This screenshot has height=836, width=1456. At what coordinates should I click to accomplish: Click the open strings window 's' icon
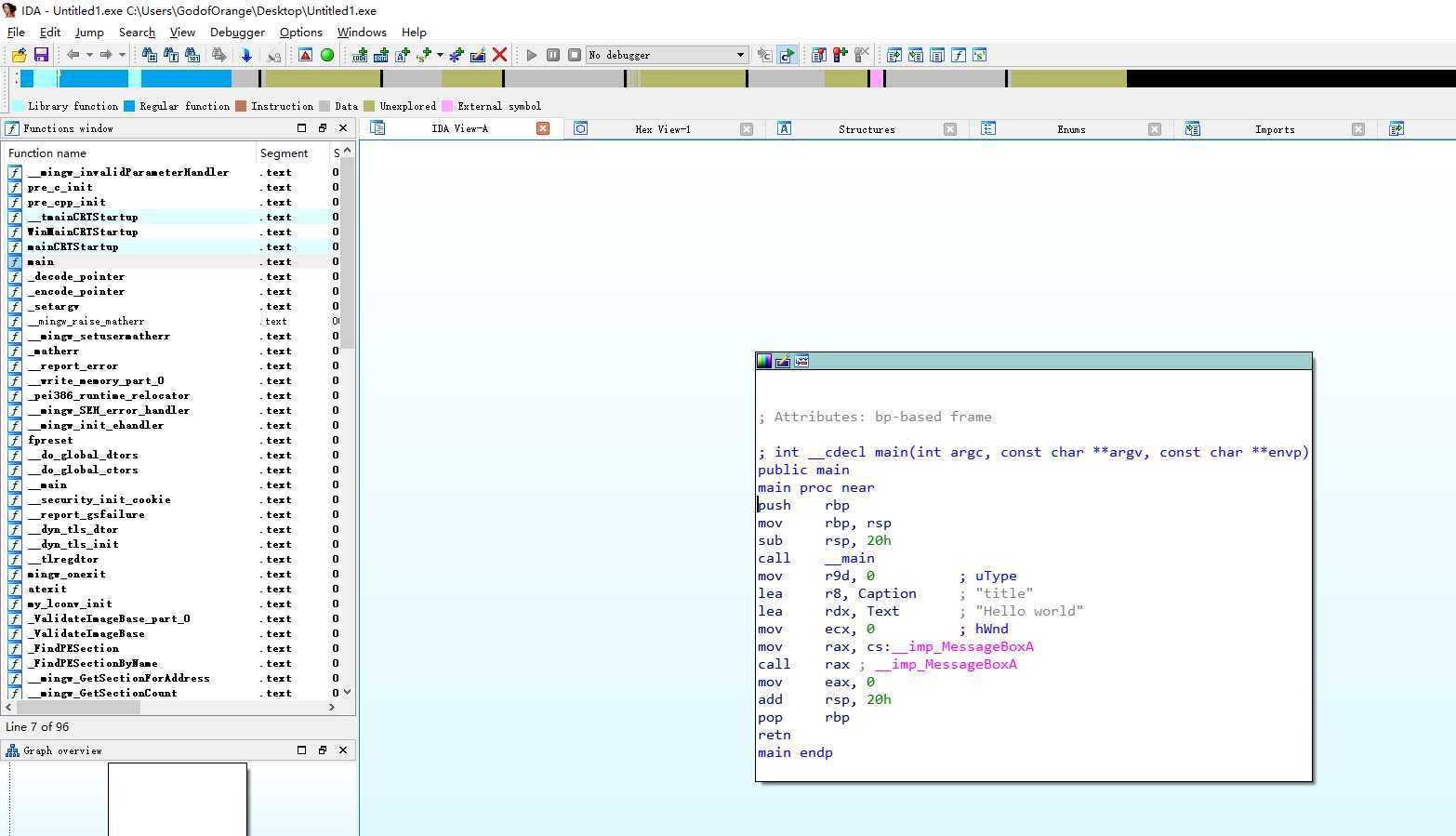pyautogui.click(x=980, y=55)
